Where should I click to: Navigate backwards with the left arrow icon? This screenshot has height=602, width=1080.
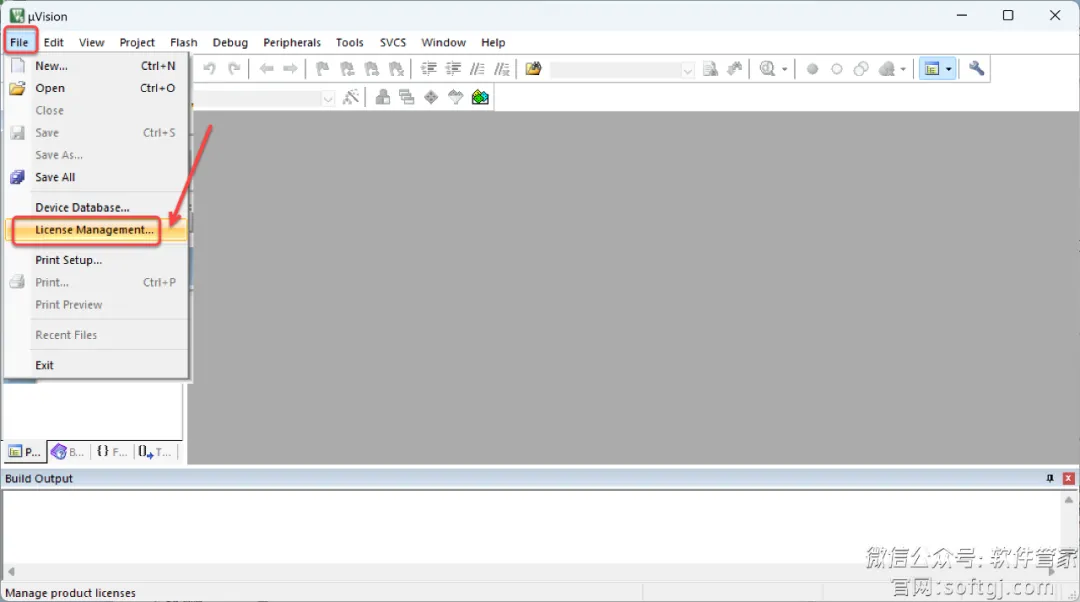pos(267,68)
